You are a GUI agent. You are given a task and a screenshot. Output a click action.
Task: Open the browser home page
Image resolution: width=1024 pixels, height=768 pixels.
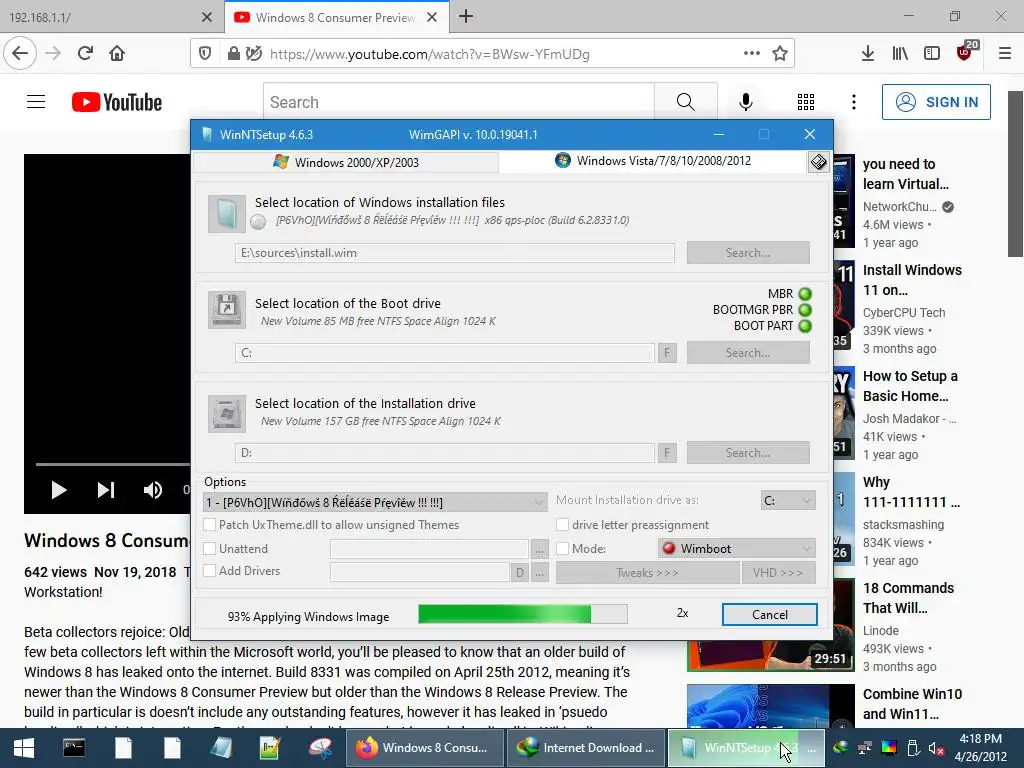[117, 54]
